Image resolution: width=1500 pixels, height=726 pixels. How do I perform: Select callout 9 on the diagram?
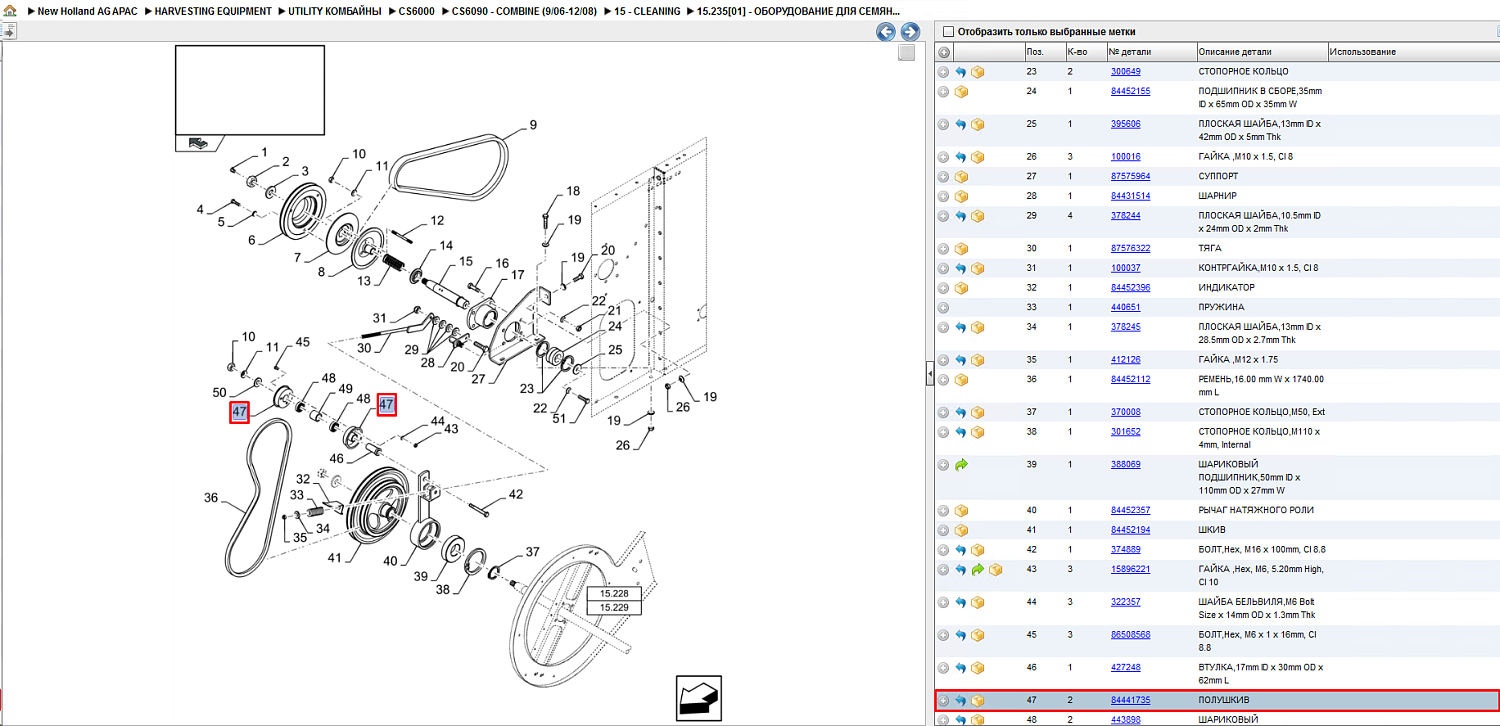tap(533, 125)
